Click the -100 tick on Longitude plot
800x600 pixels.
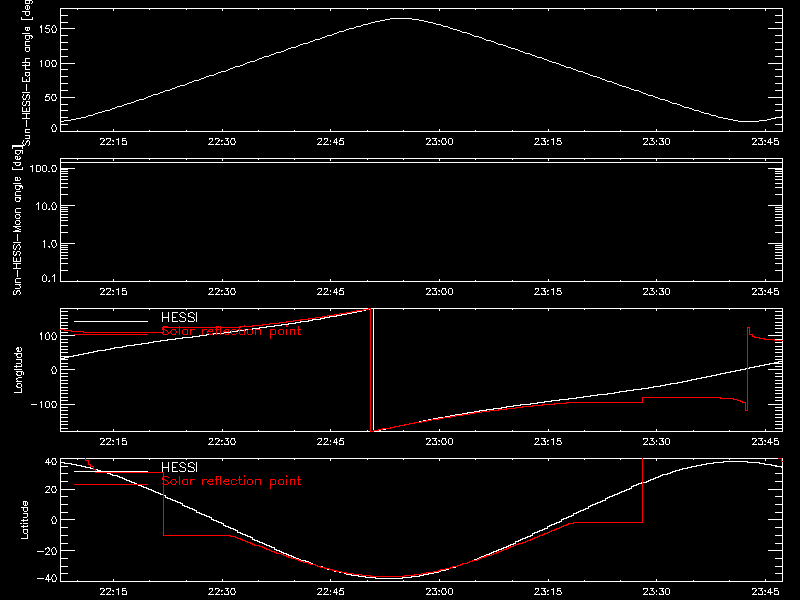43,404
